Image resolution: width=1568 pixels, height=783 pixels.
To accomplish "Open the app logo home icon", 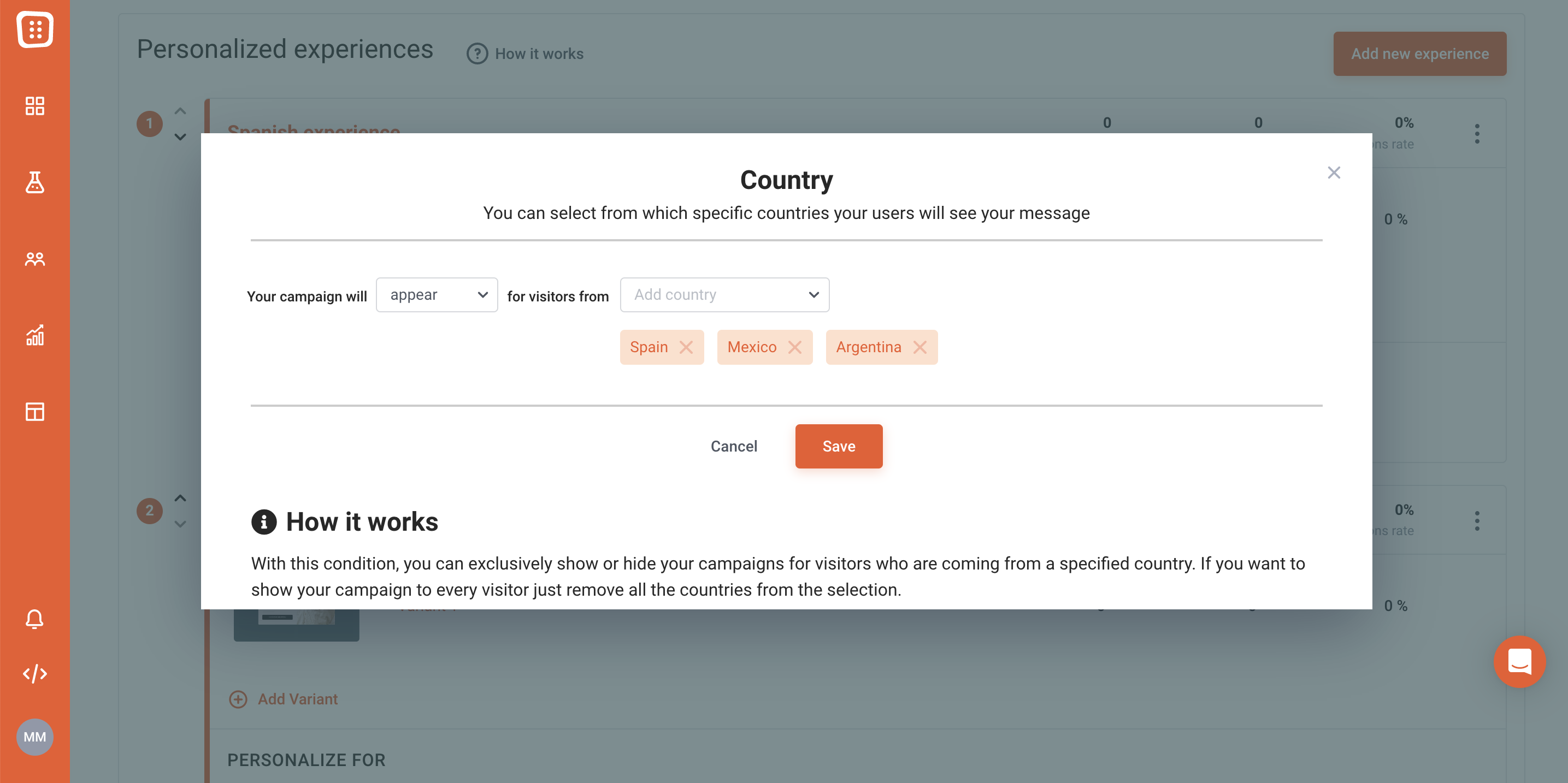I will pyautogui.click(x=35, y=28).
